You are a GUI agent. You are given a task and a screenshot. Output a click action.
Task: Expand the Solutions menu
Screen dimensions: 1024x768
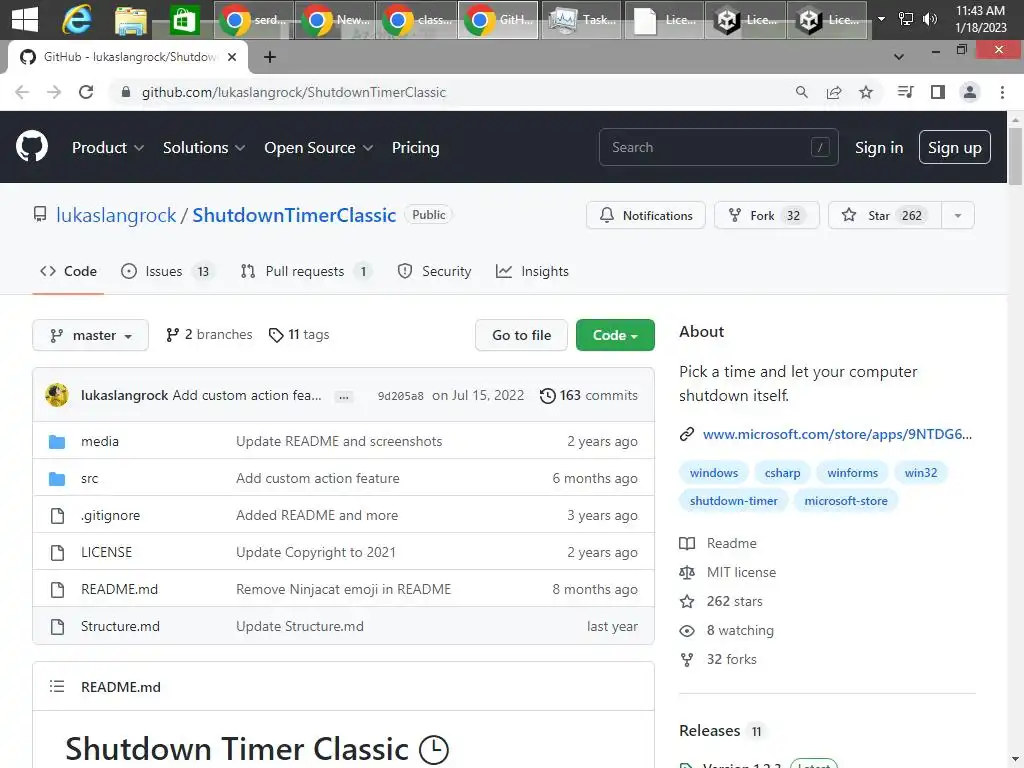point(204,148)
